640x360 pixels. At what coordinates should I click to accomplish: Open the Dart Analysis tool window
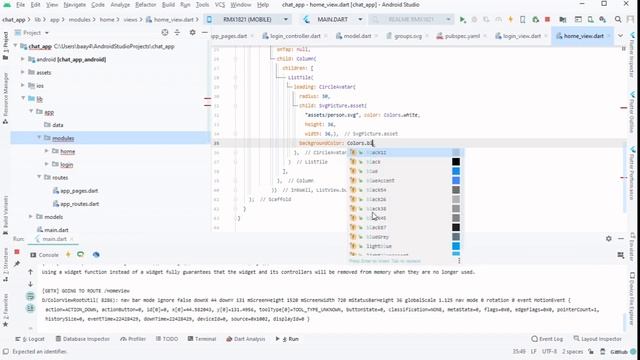[246, 339]
